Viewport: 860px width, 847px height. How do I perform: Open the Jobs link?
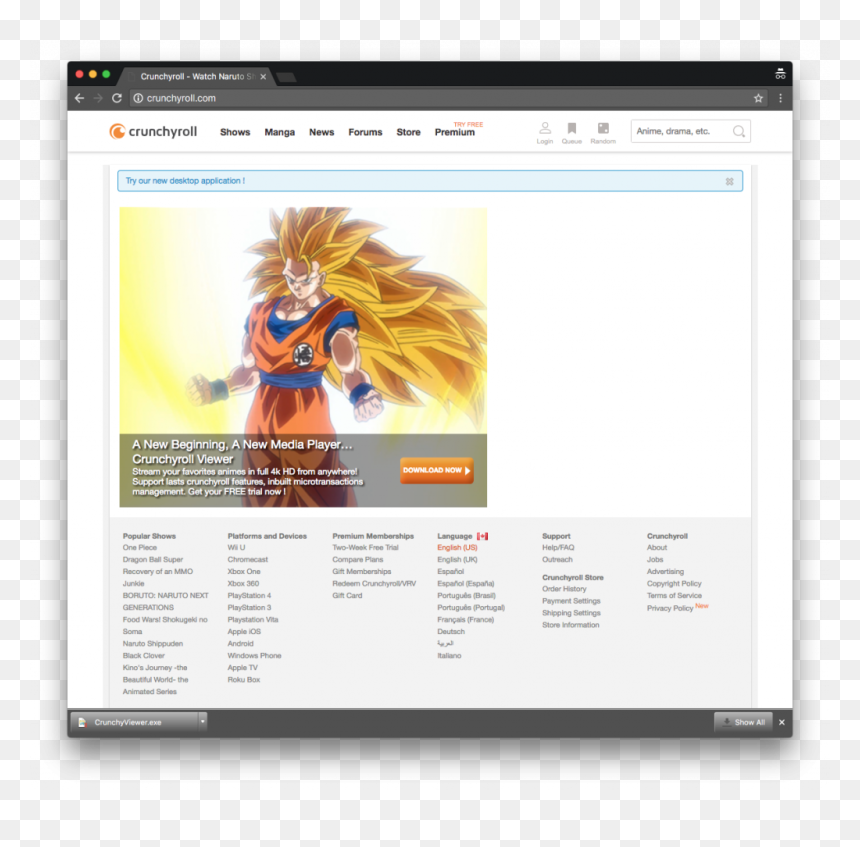655,560
